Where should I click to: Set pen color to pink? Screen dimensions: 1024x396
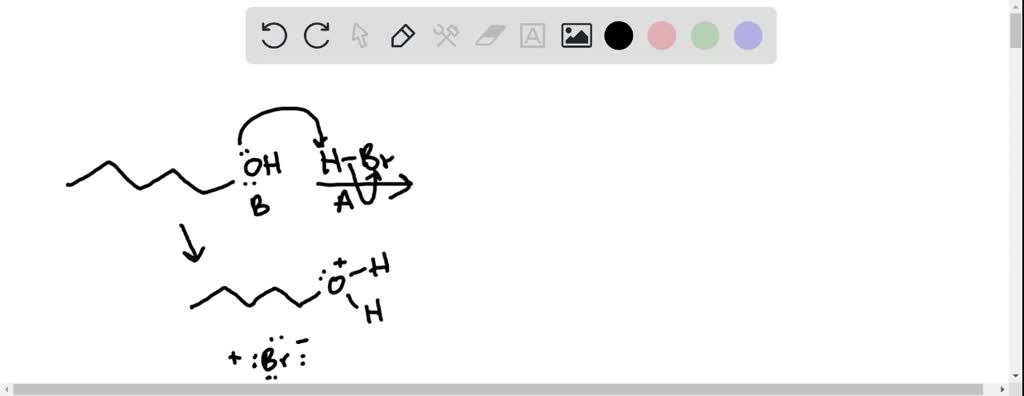662,35
